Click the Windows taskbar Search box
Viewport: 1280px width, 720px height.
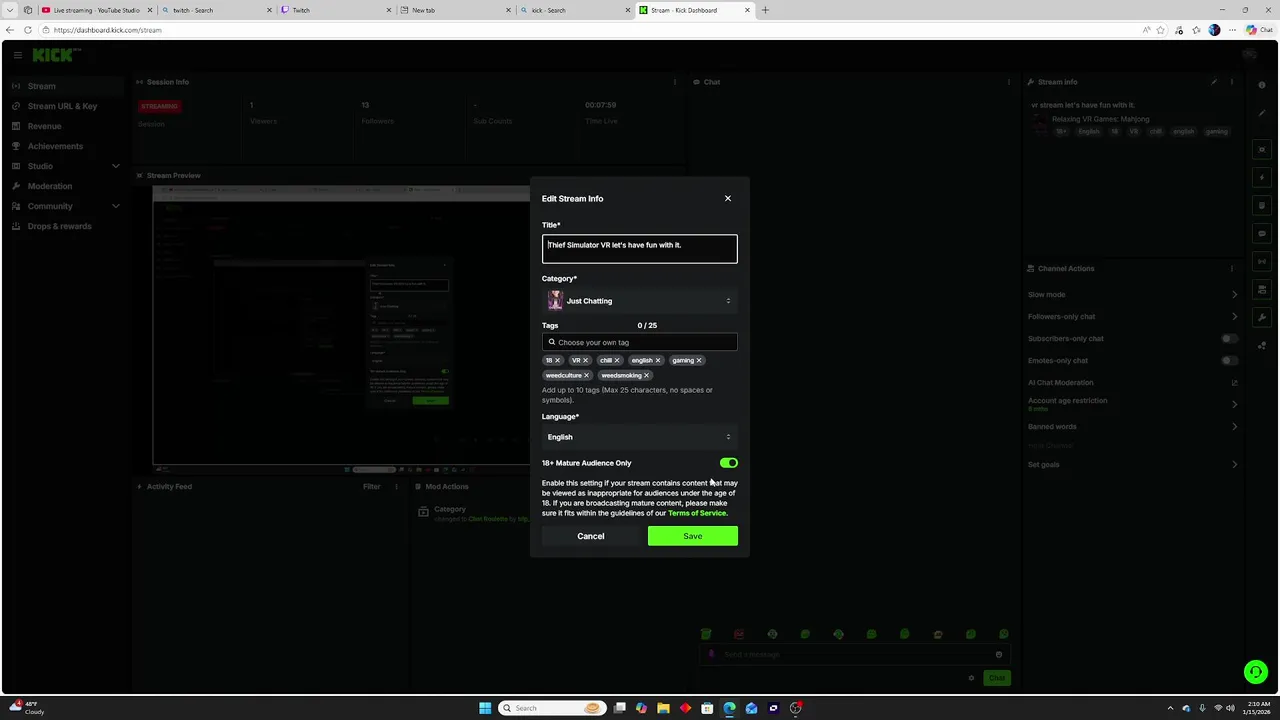click(552, 708)
